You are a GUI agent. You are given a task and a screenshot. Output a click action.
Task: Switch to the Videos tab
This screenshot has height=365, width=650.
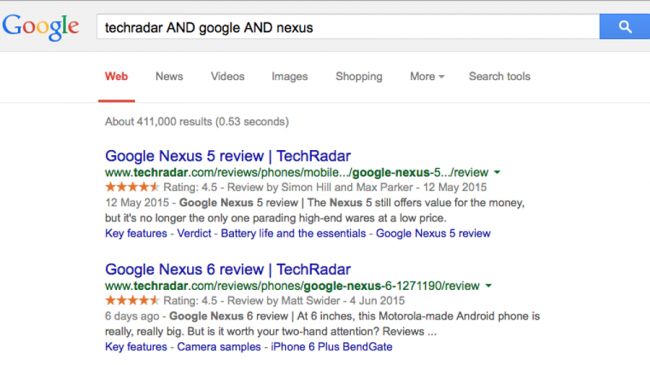click(x=228, y=76)
